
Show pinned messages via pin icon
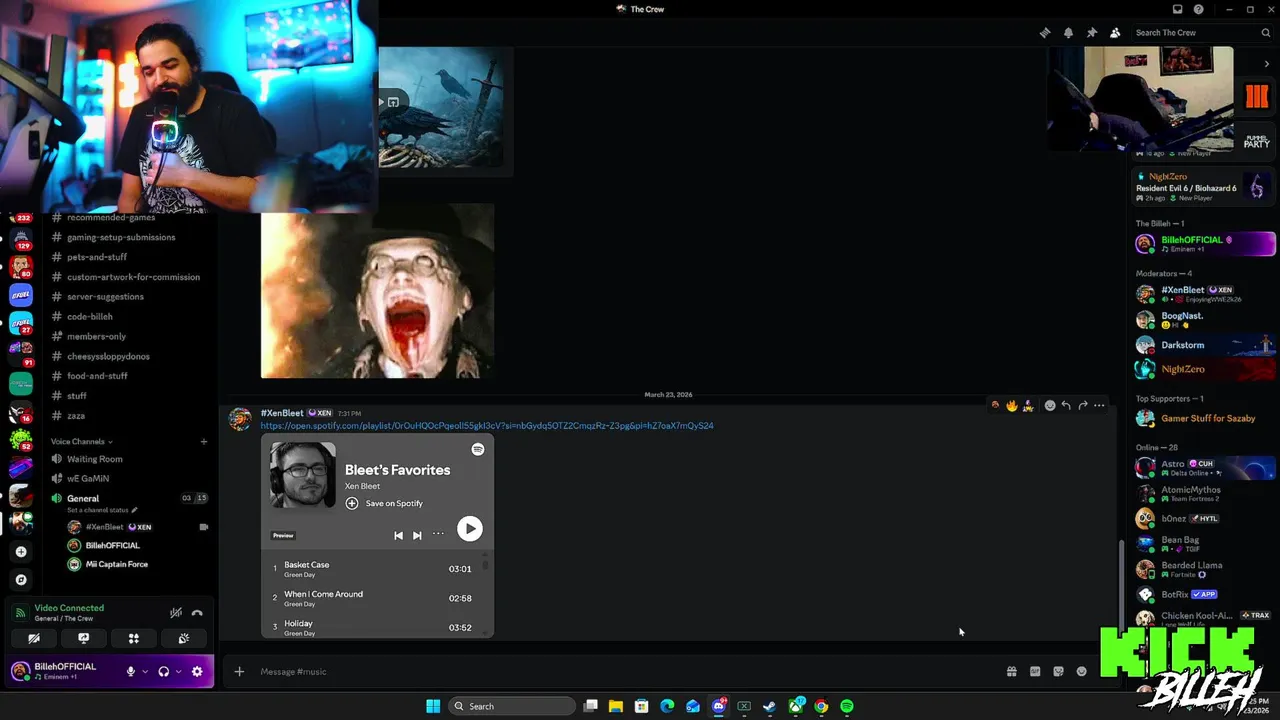coord(1091,33)
